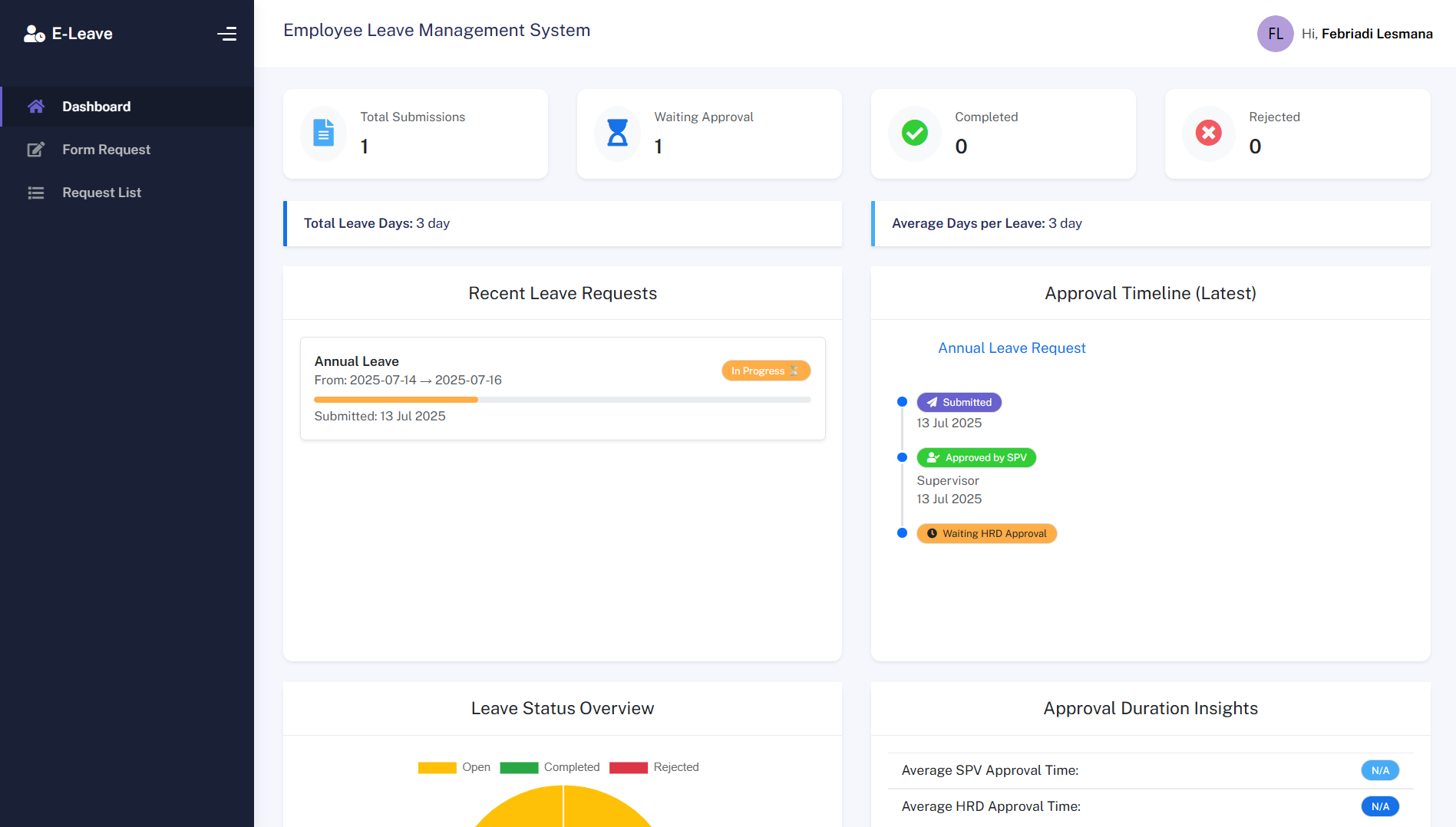This screenshot has width=1456, height=827.
Task: Click the FL user avatar
Action: click(x=1275, y=34)
